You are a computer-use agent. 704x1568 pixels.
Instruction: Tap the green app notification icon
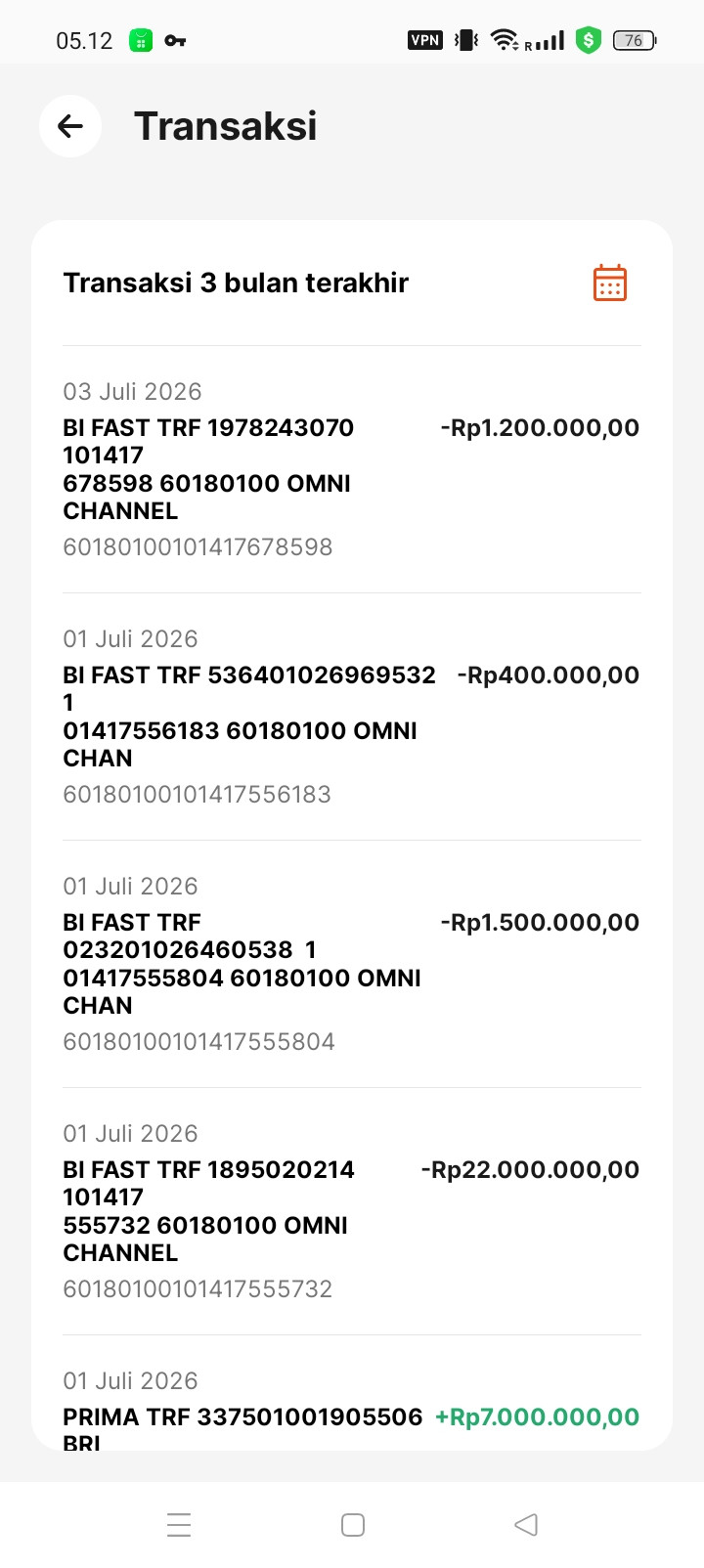(x=141, y=41)
